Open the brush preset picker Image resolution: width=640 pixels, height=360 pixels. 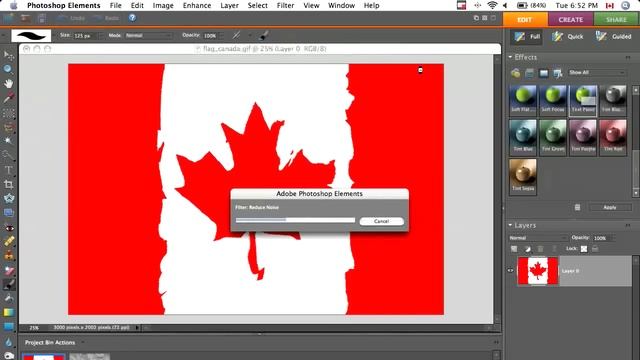31,36
